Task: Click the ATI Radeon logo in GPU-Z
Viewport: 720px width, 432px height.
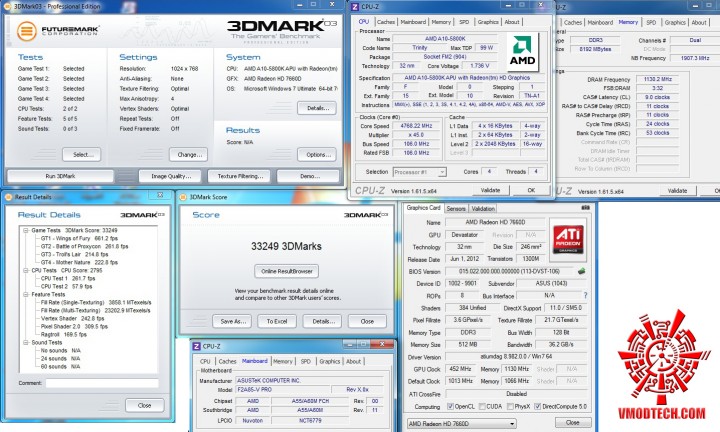Action: pyautogui.click(x=568, y=240)
